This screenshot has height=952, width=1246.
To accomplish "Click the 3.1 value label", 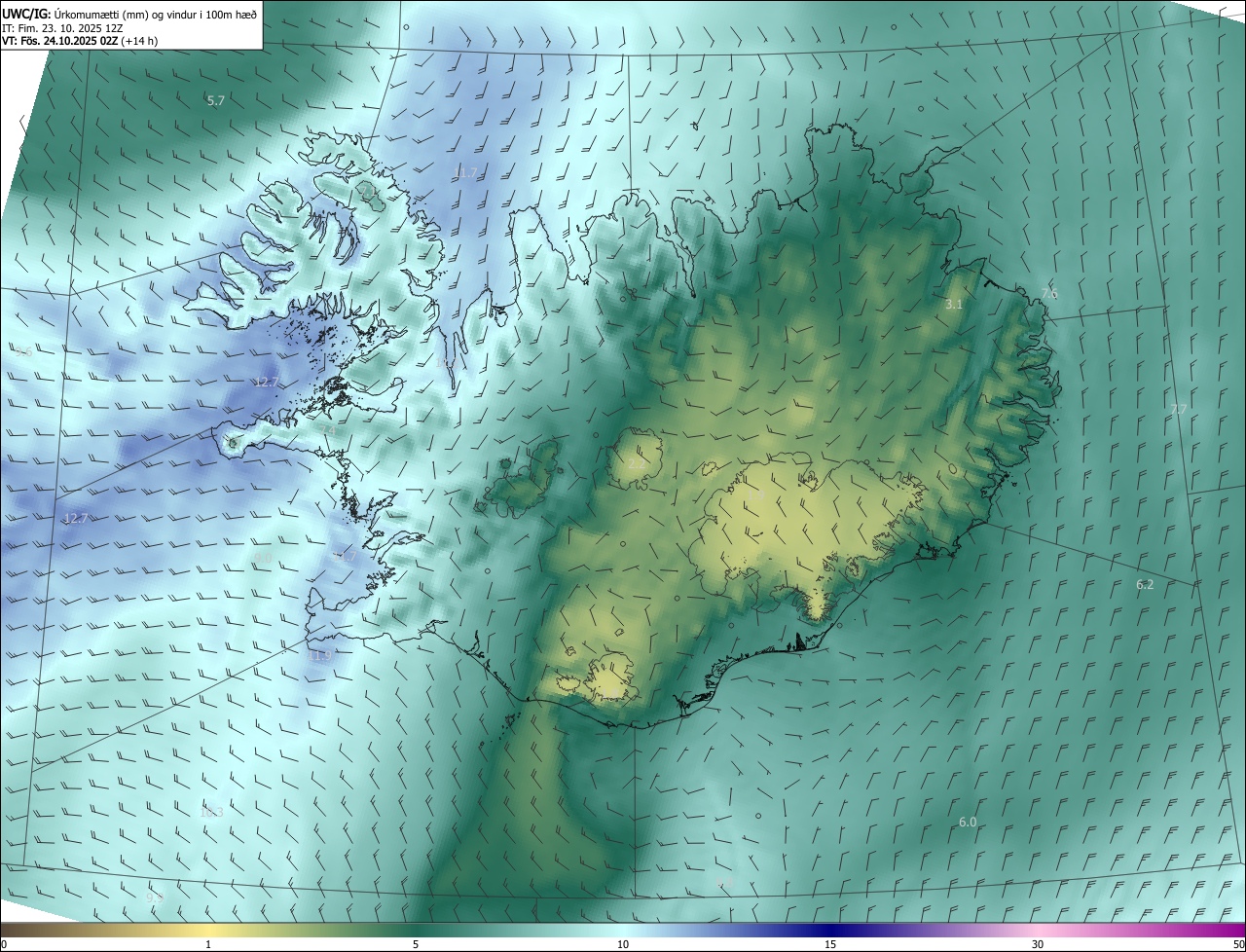I will click(x=954, y=305).
